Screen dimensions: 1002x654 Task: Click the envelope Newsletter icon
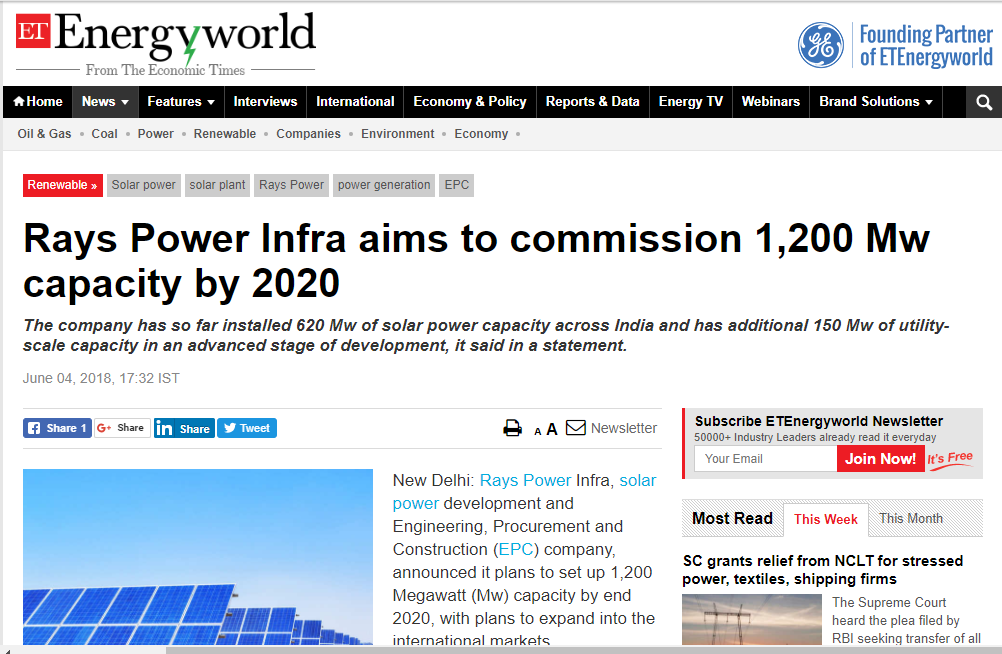click(x=576, y=428)
